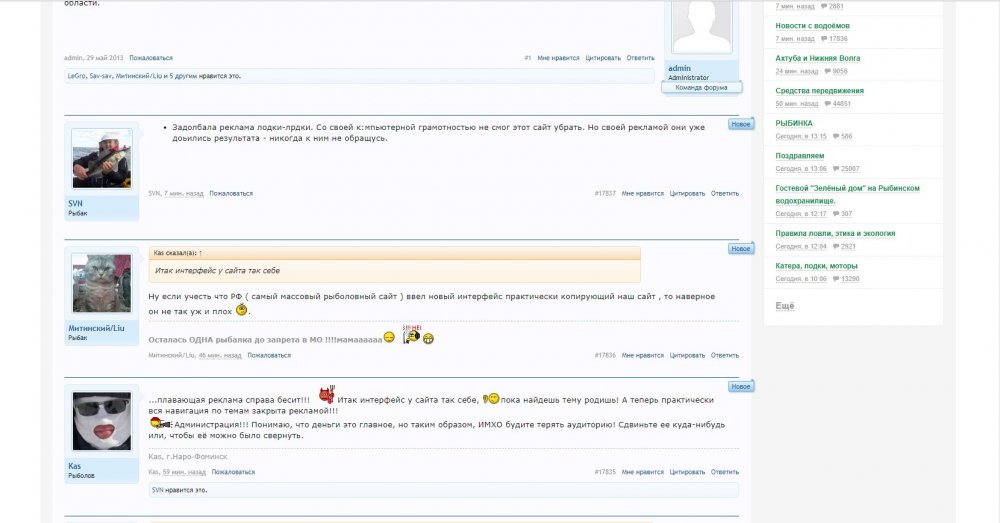Open the post permalink #17837
The image size is (1000, 523).
point(605,193)
